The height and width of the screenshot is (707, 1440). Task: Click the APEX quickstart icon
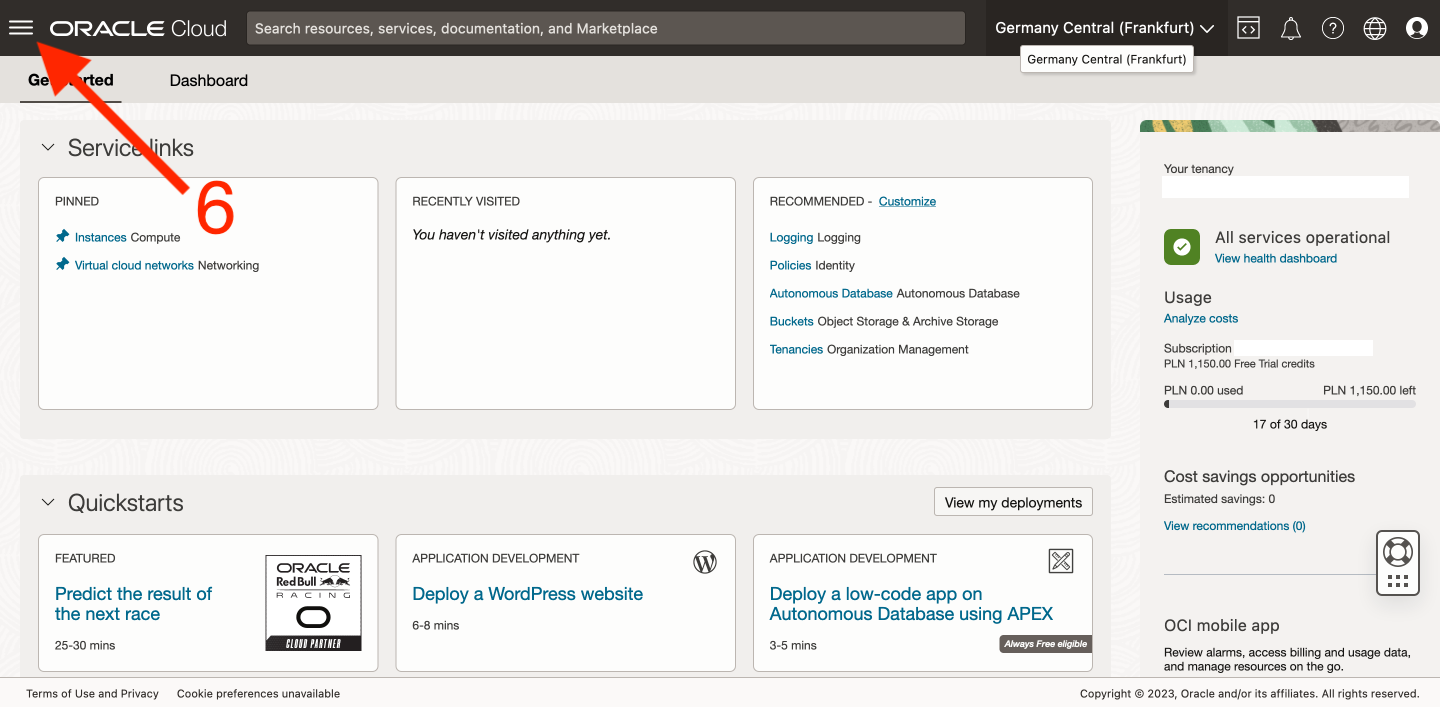point(1060,561)
